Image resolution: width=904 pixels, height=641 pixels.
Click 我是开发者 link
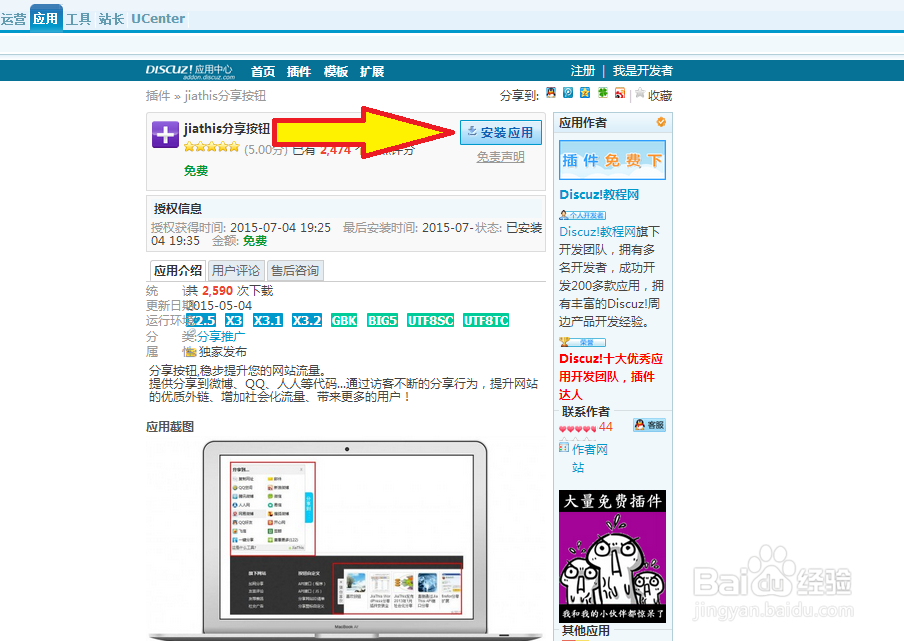642,71
